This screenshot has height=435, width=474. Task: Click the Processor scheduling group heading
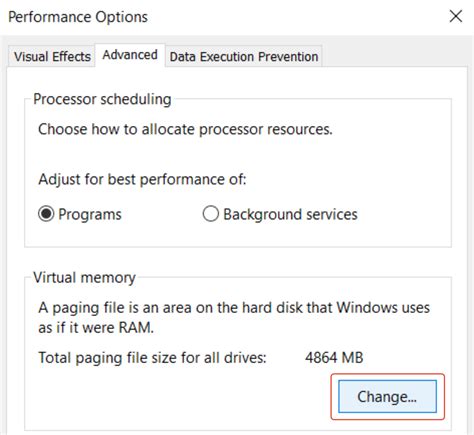[x=102, y=99]
